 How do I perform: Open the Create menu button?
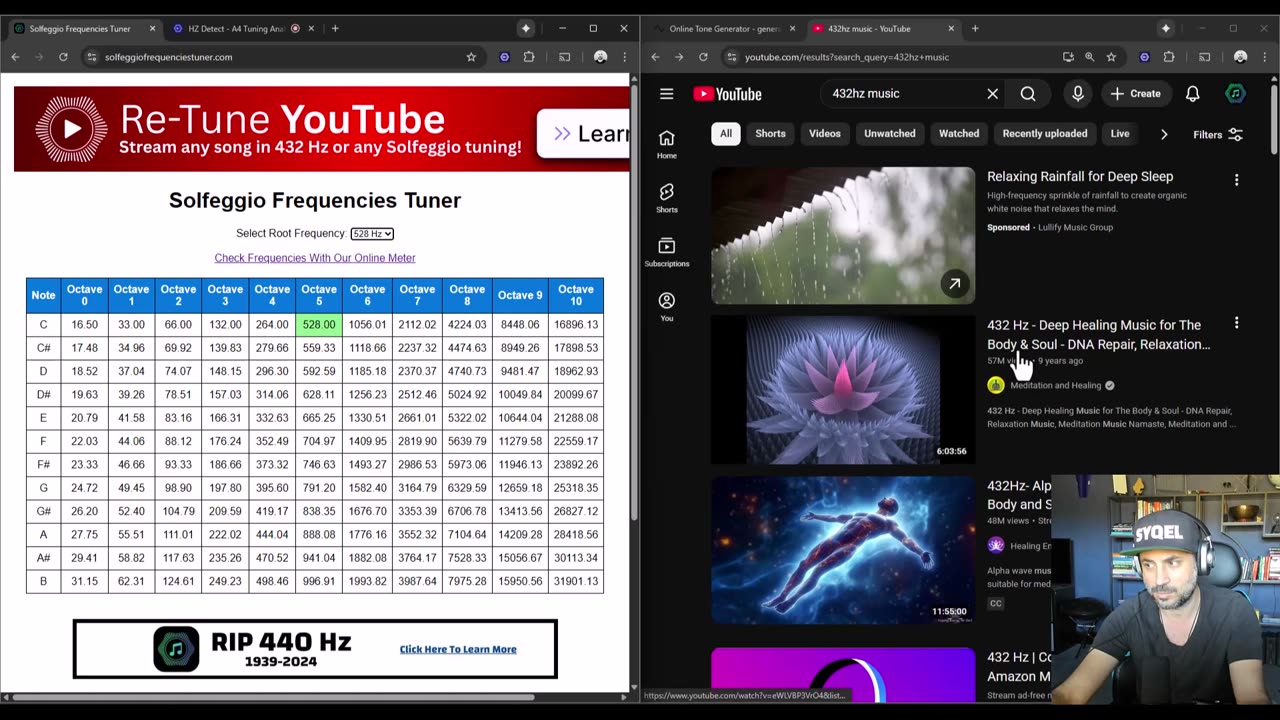pyautogui.click(x=1135, y=94)
